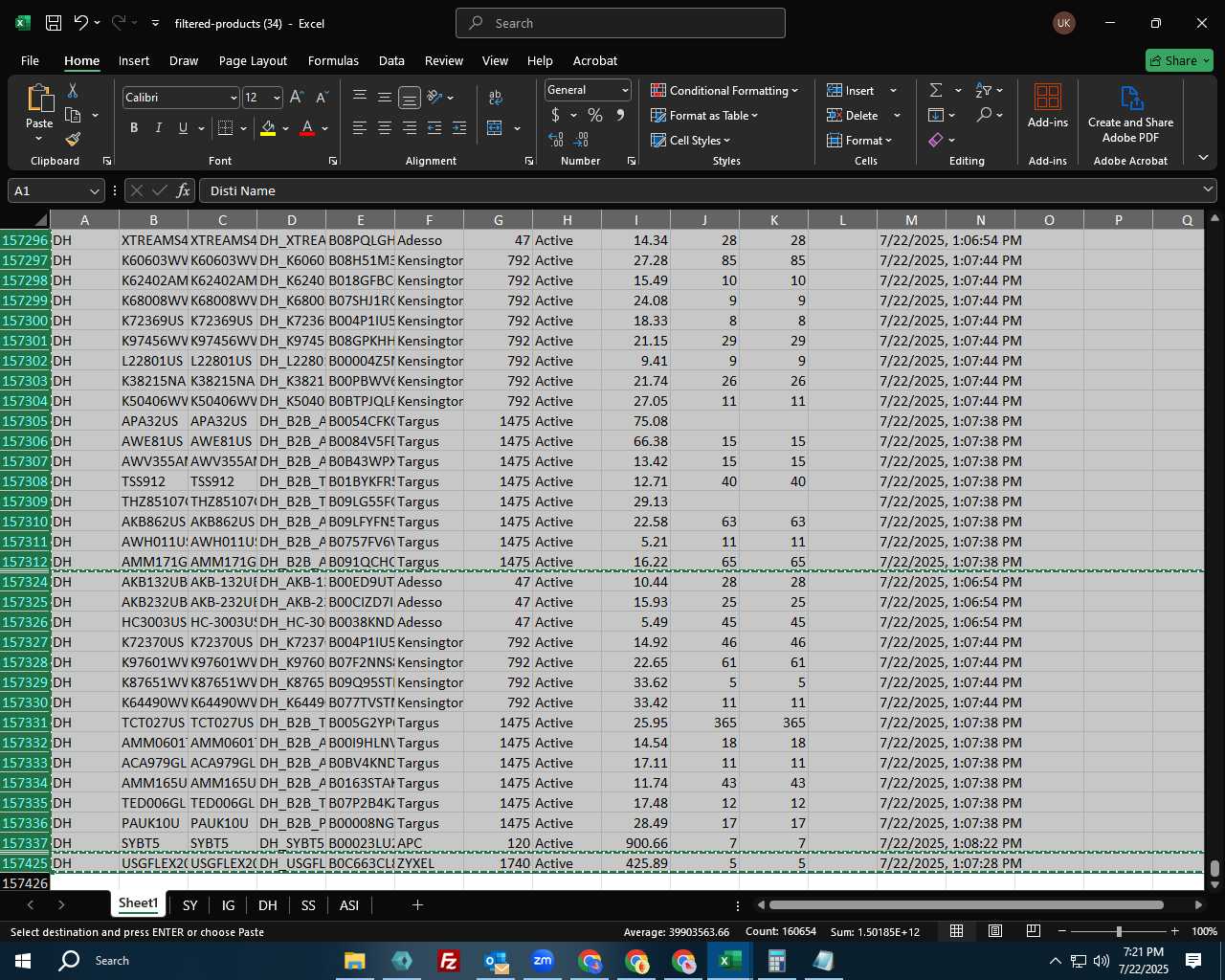Image resolution: width=1225 pixels, height=980 pixels.
Task: Increase font size with larger A icon
Action: tap(297, 98)
